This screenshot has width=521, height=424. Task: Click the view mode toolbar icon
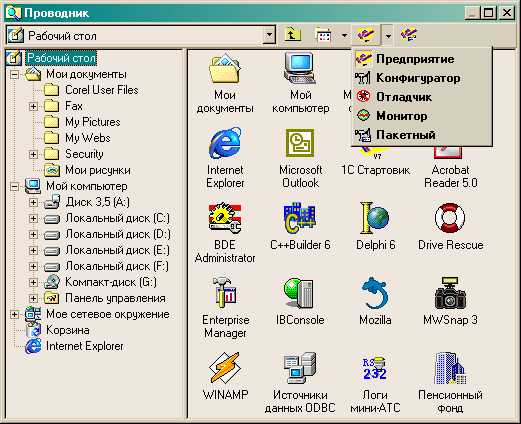pyautogui.click(x=323, y=35)
